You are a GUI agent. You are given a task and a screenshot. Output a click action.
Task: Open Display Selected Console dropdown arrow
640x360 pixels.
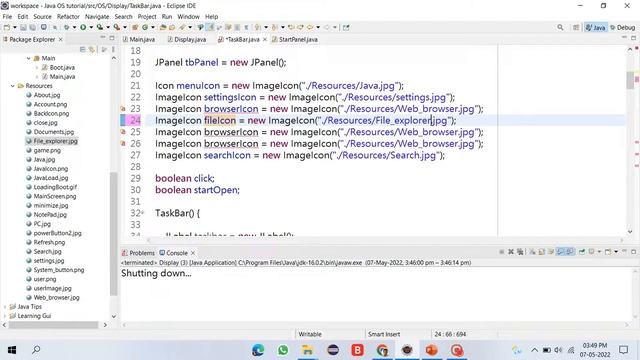599,252
